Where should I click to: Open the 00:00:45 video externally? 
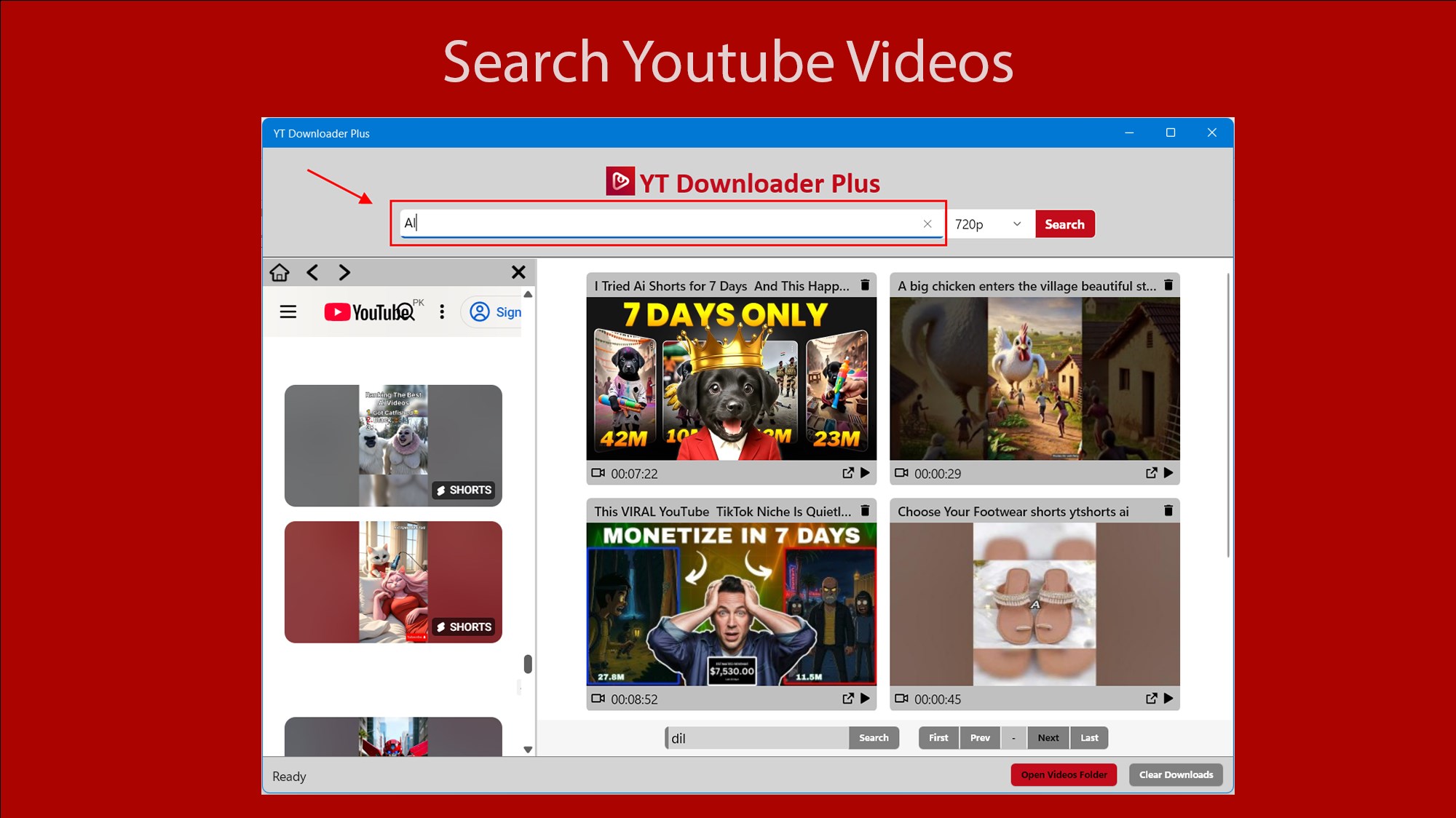[1152, 699]
